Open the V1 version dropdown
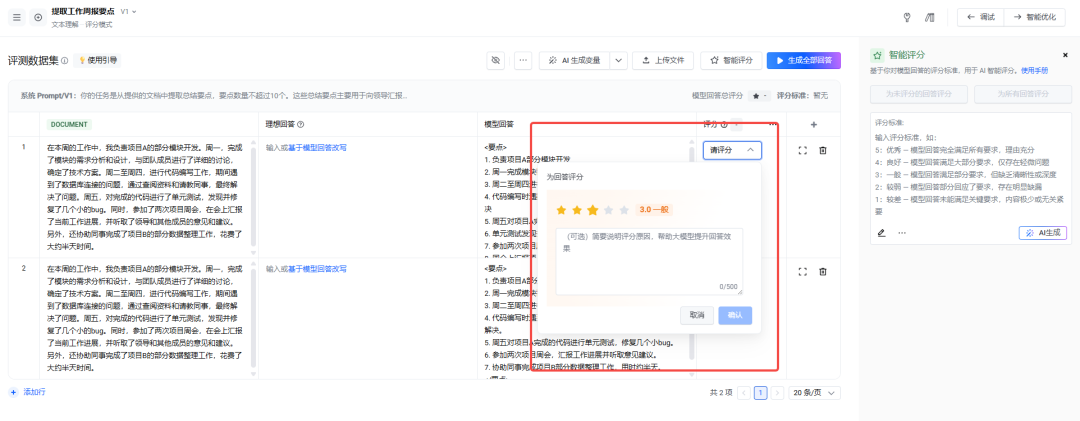Viewport: 1080px width, 421px height. 128,12
